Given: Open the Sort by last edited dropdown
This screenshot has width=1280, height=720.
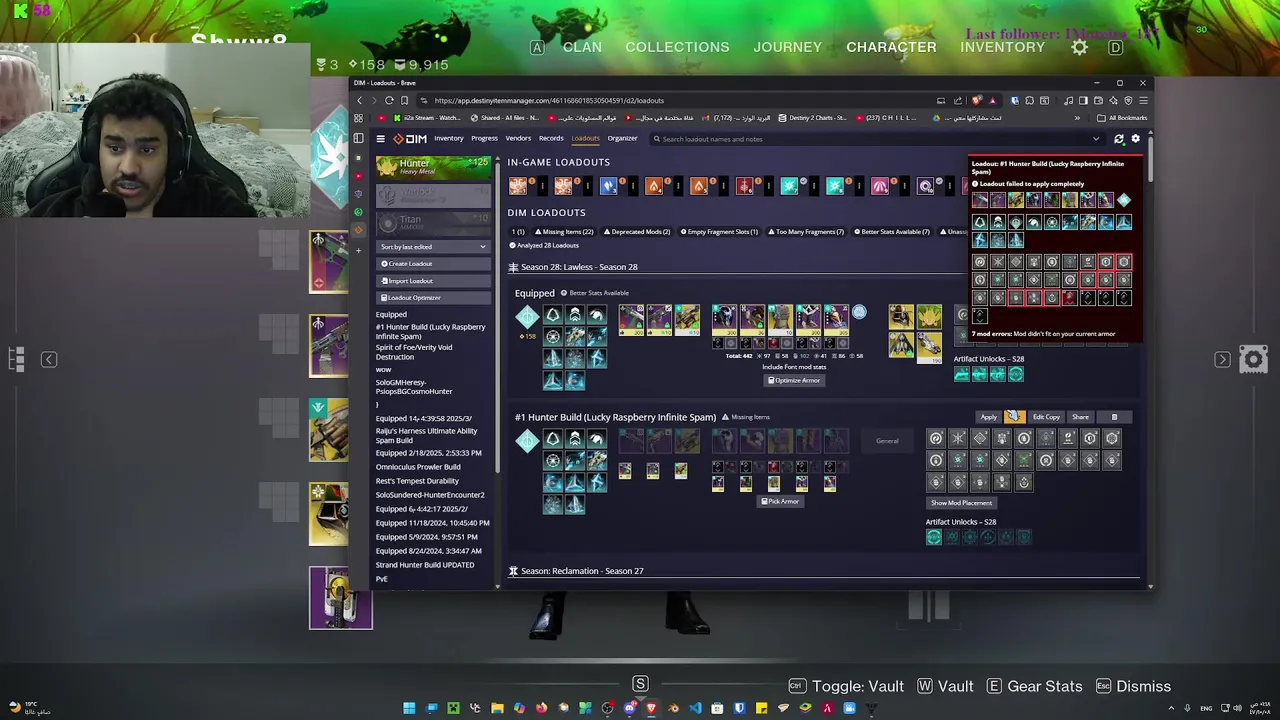Looking at the screenshot, I should pos(433,246).
